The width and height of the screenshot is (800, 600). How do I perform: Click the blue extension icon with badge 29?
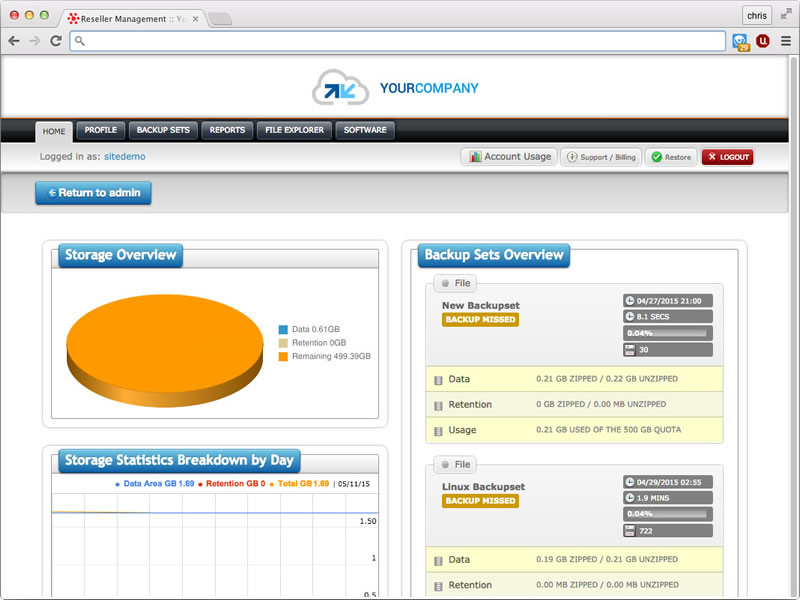point(741,42)
